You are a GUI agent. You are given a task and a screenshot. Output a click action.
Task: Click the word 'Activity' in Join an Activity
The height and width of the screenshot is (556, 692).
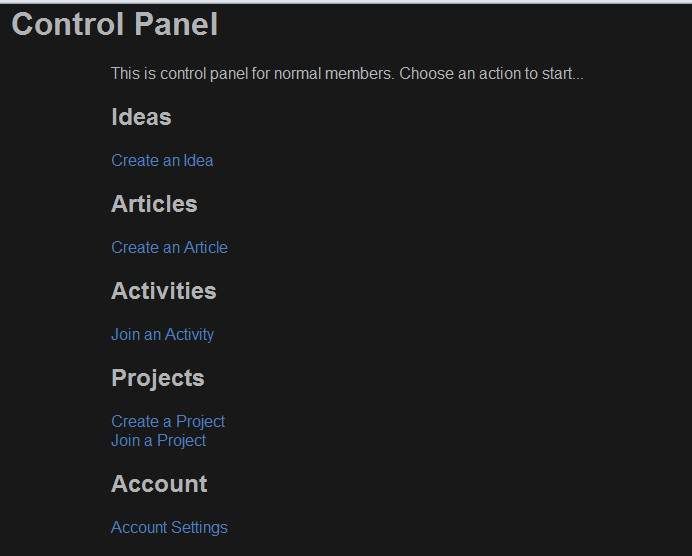(x=189, y=335)
